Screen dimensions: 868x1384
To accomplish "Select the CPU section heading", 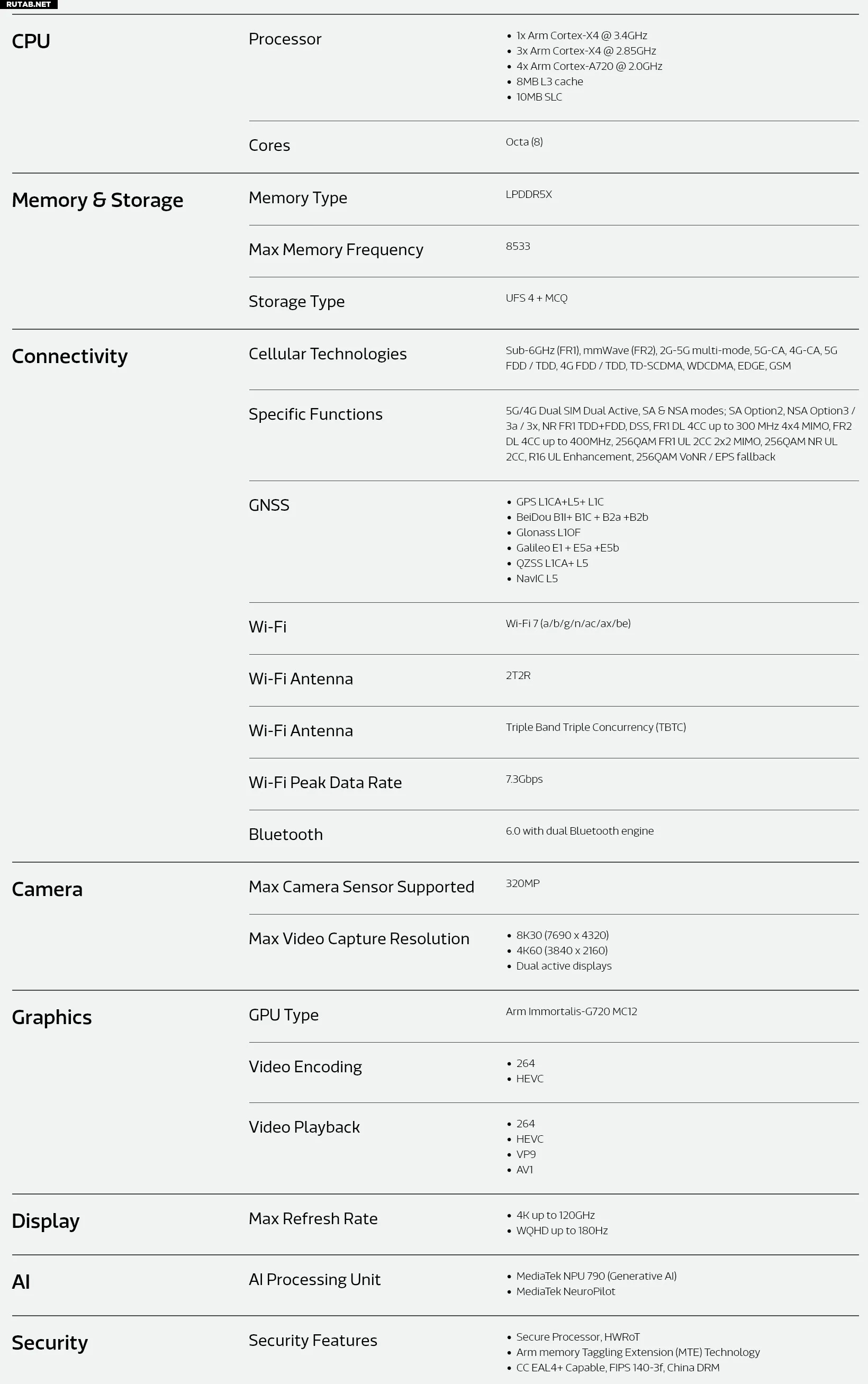I will point(31,41).
